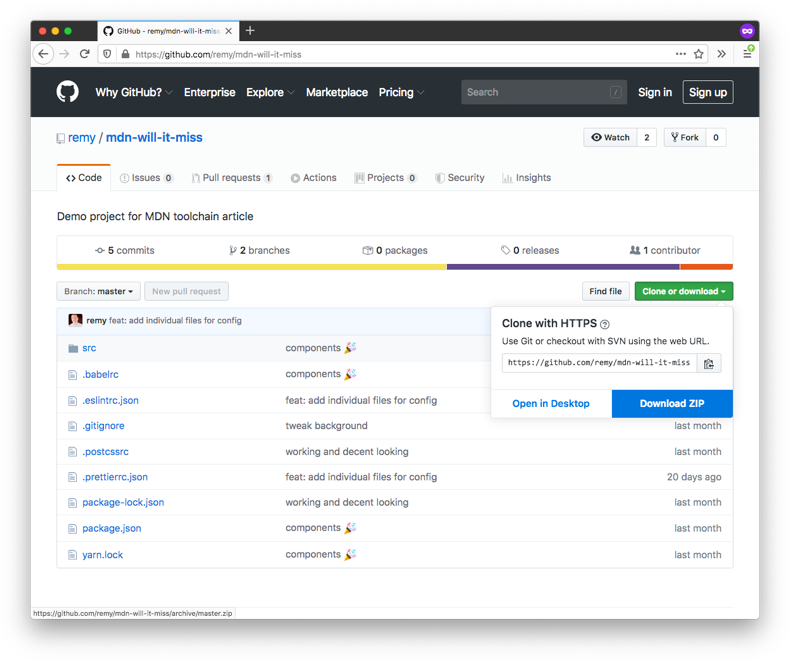Open the mdn-will-it-miss repo link
This screenshot has width=790, height=662.
tap(154, 138)
